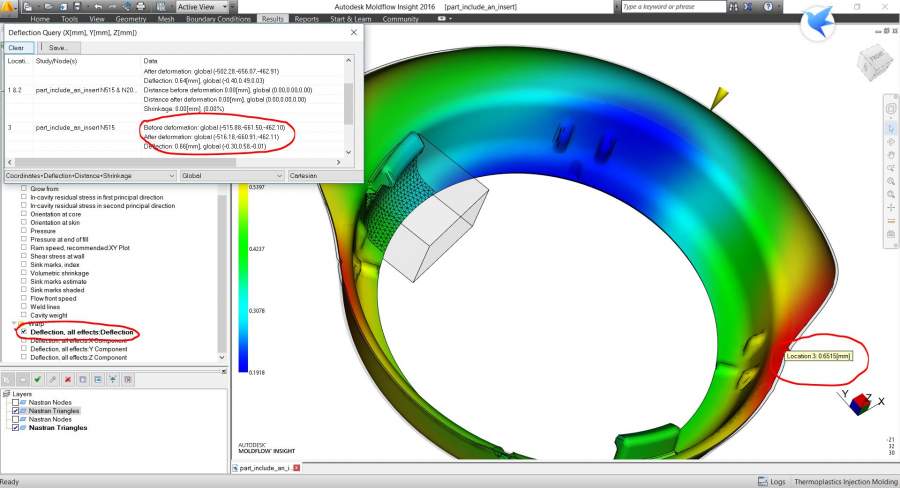Click Location 3 deflection label on model
Viewport: 900px width, 488px height.
tap(818, 356)
